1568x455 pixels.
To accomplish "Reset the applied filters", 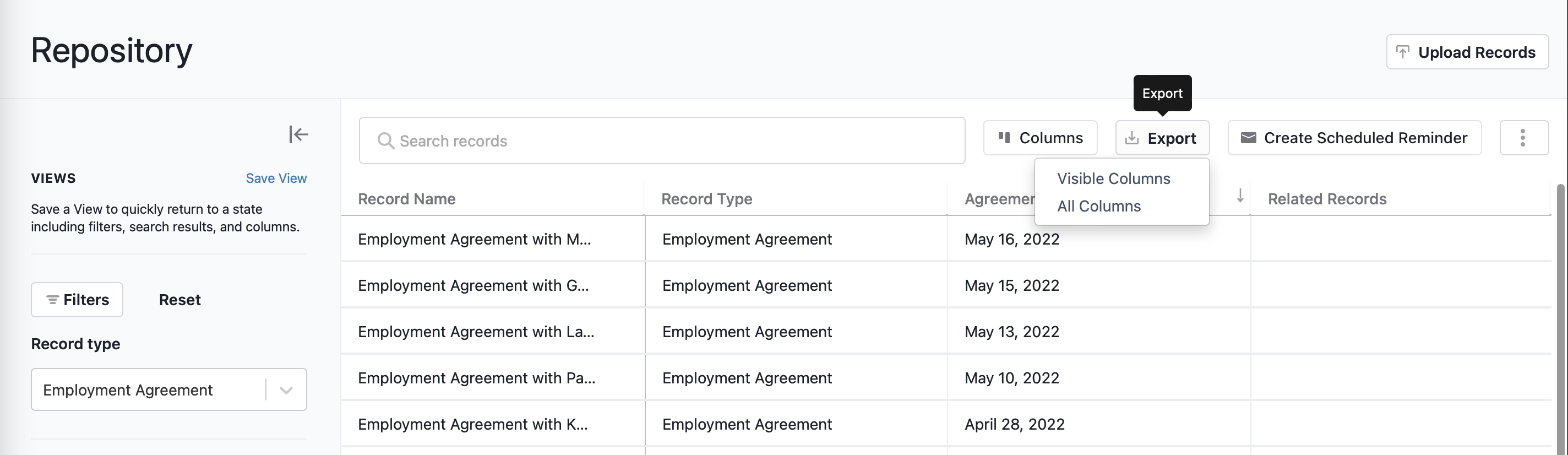I will coord(179,300).
